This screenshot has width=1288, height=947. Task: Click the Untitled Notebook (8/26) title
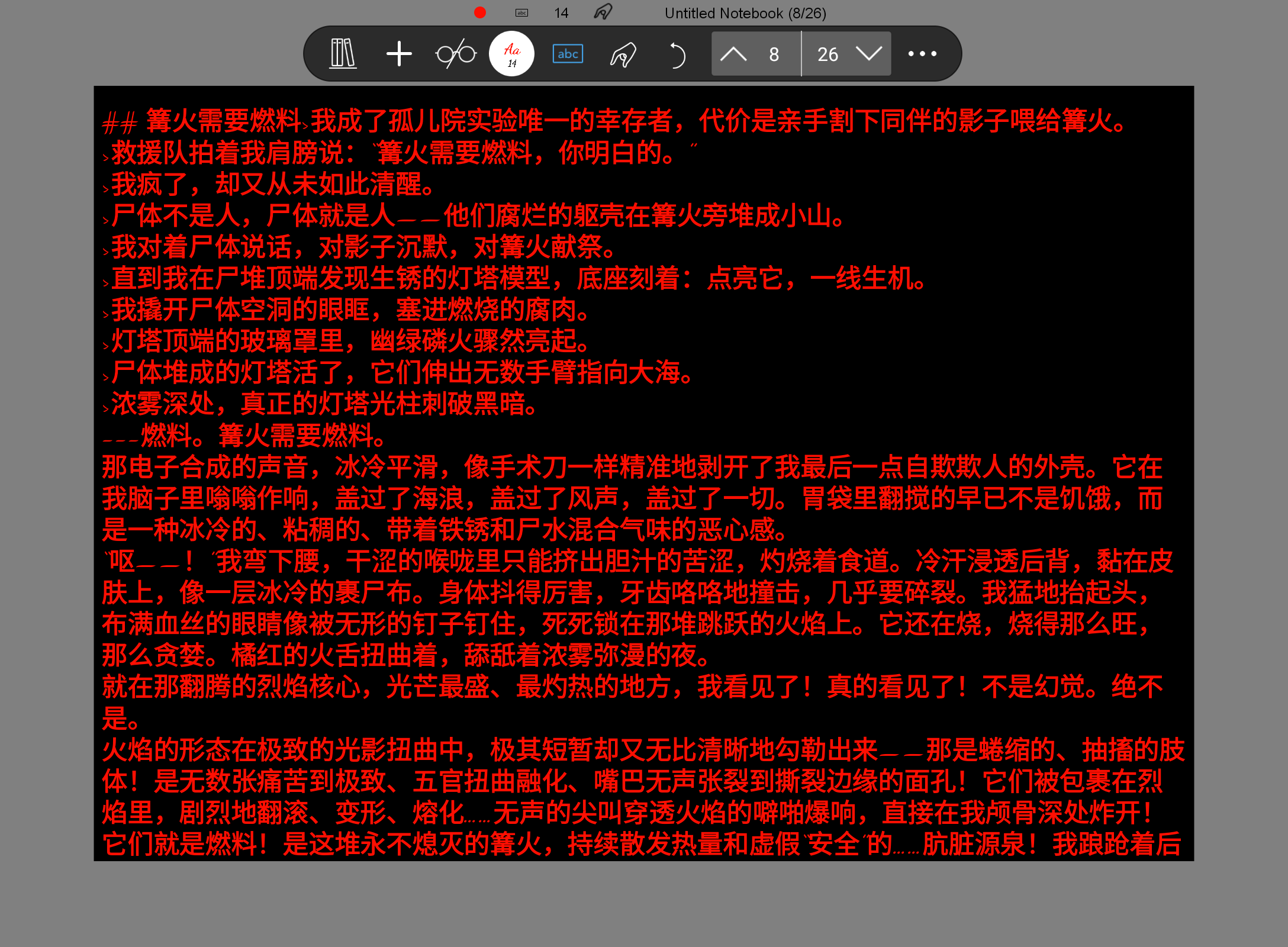click(x=745, y=13)
